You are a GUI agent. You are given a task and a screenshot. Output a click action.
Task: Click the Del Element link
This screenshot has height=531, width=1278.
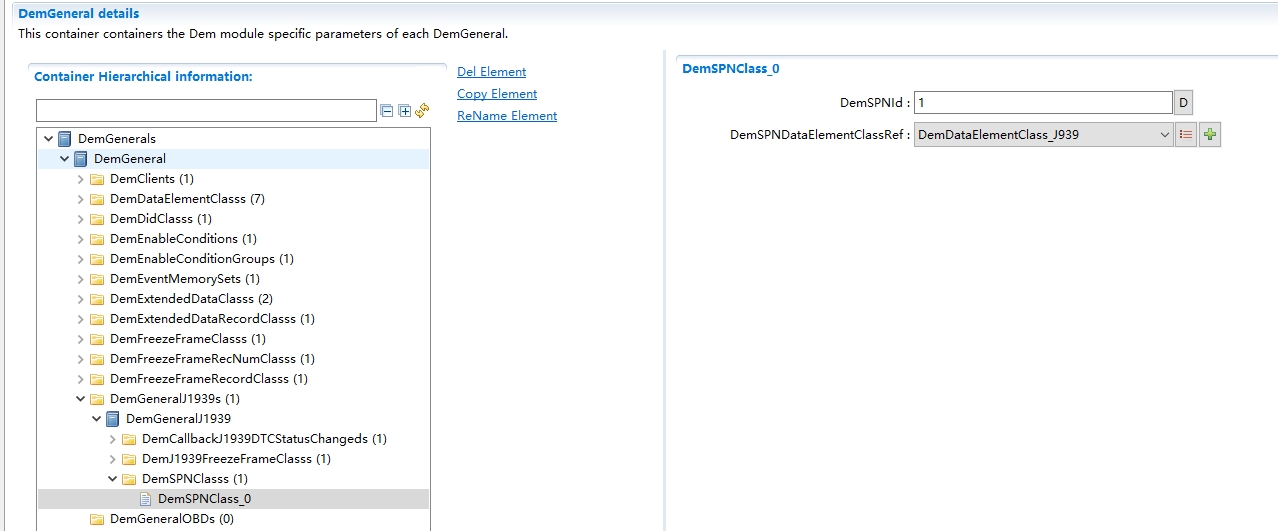(491, 72)
